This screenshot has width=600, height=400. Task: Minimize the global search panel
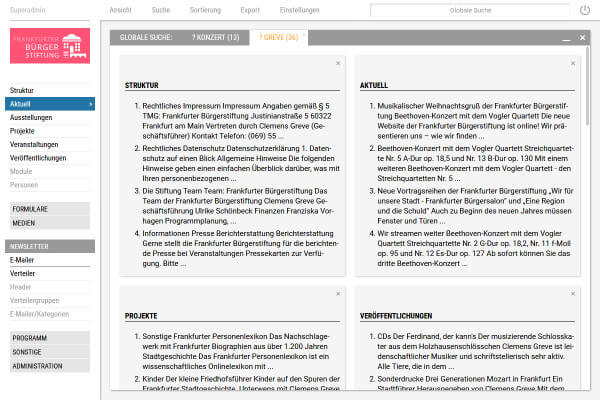click(566, 38)
